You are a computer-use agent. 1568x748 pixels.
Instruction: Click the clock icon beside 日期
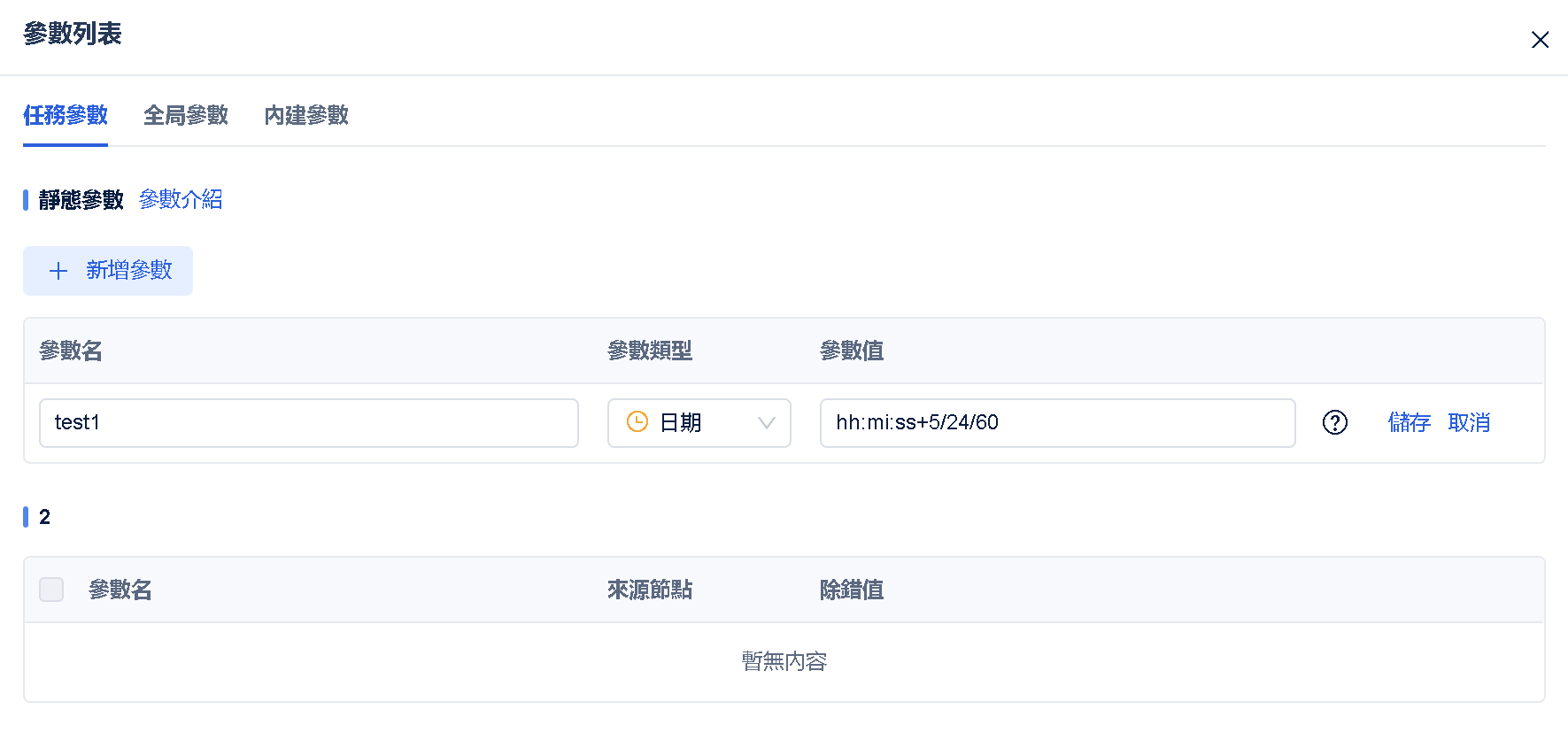point(637,422)
